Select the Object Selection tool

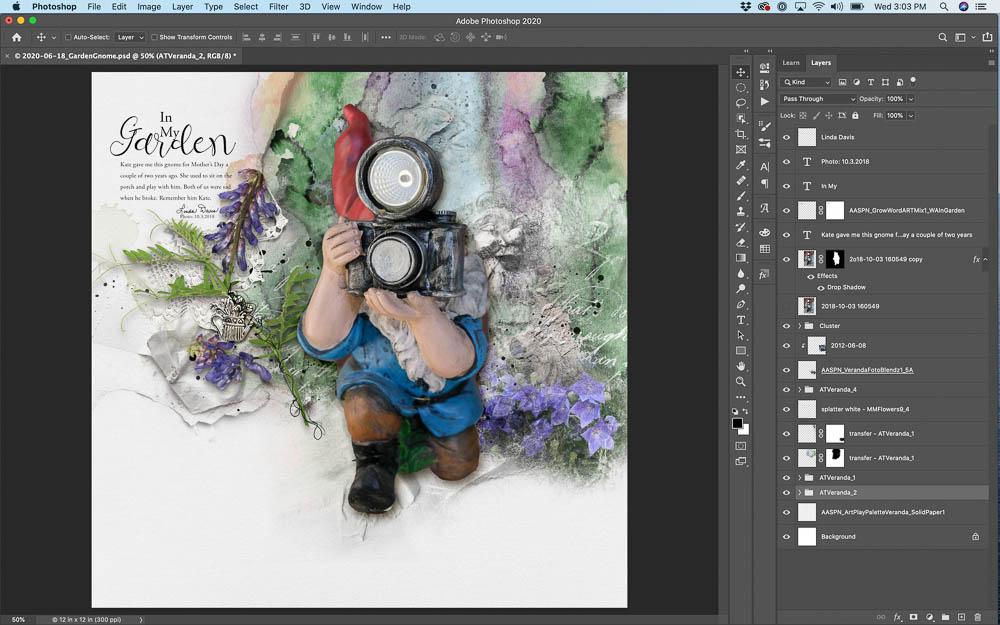click(x=740, y=119)
